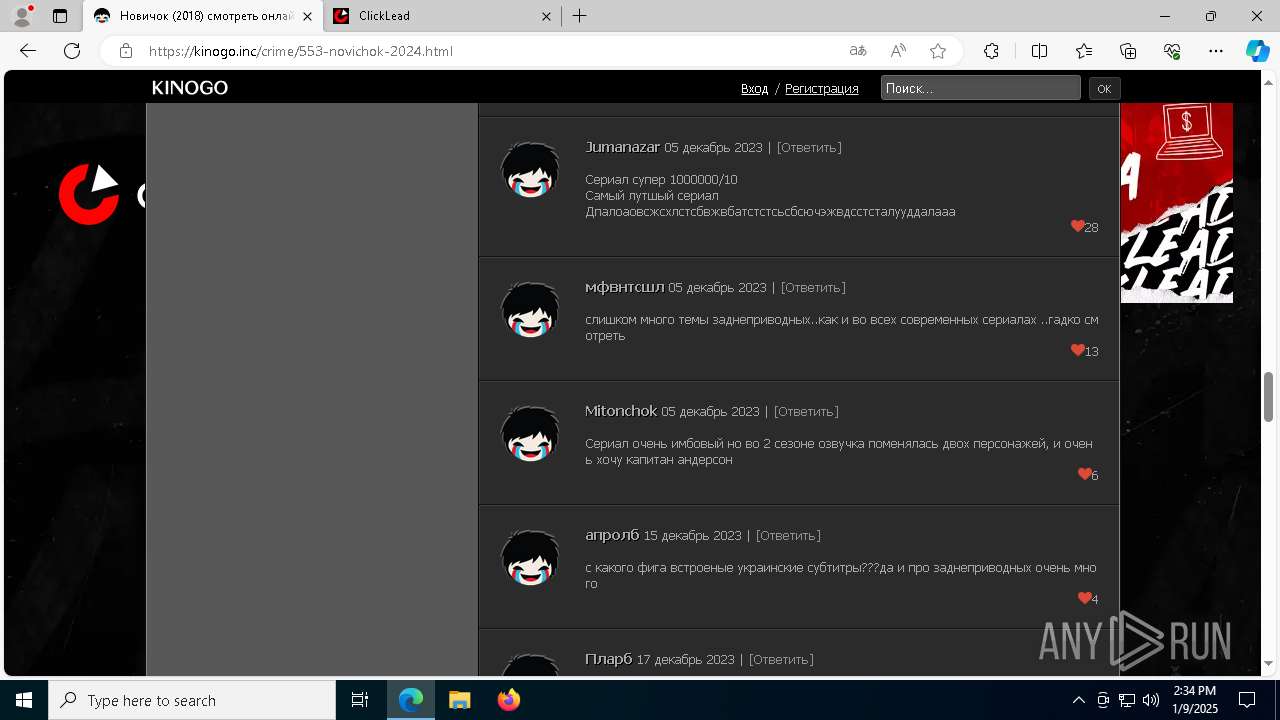Reply to Пларб's comment

click(x=781, y=659)
